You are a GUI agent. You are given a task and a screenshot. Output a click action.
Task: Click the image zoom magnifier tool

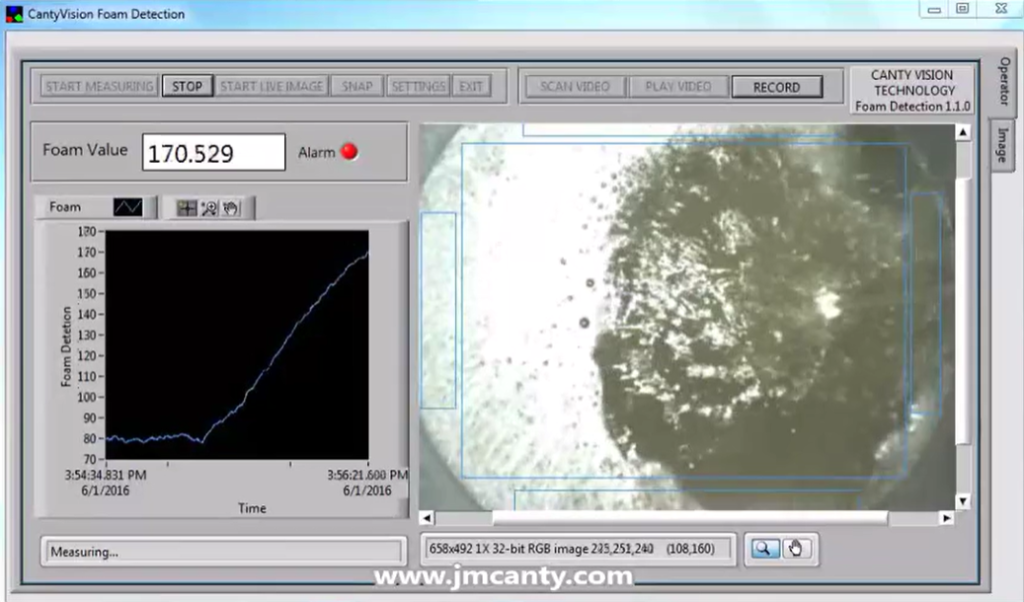[765, 548]
